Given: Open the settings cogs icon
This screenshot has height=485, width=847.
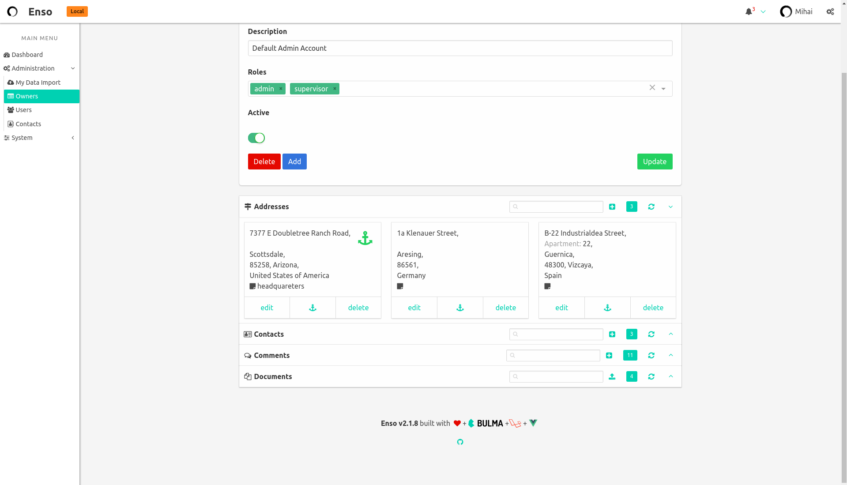Looking at the screenshot, I should pyautogui.click(x=830, y=11).
